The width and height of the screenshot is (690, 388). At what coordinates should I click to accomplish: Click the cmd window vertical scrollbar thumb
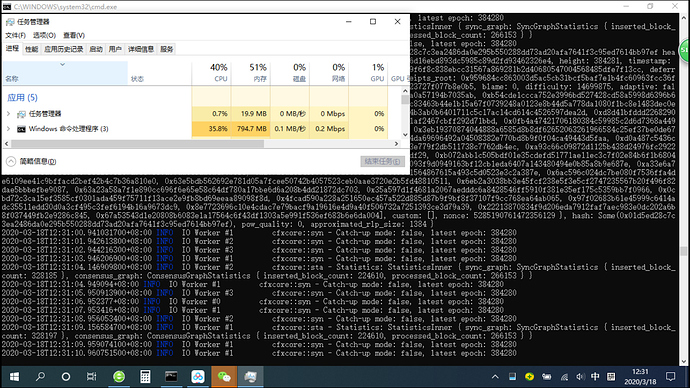[x=683, y=251]
